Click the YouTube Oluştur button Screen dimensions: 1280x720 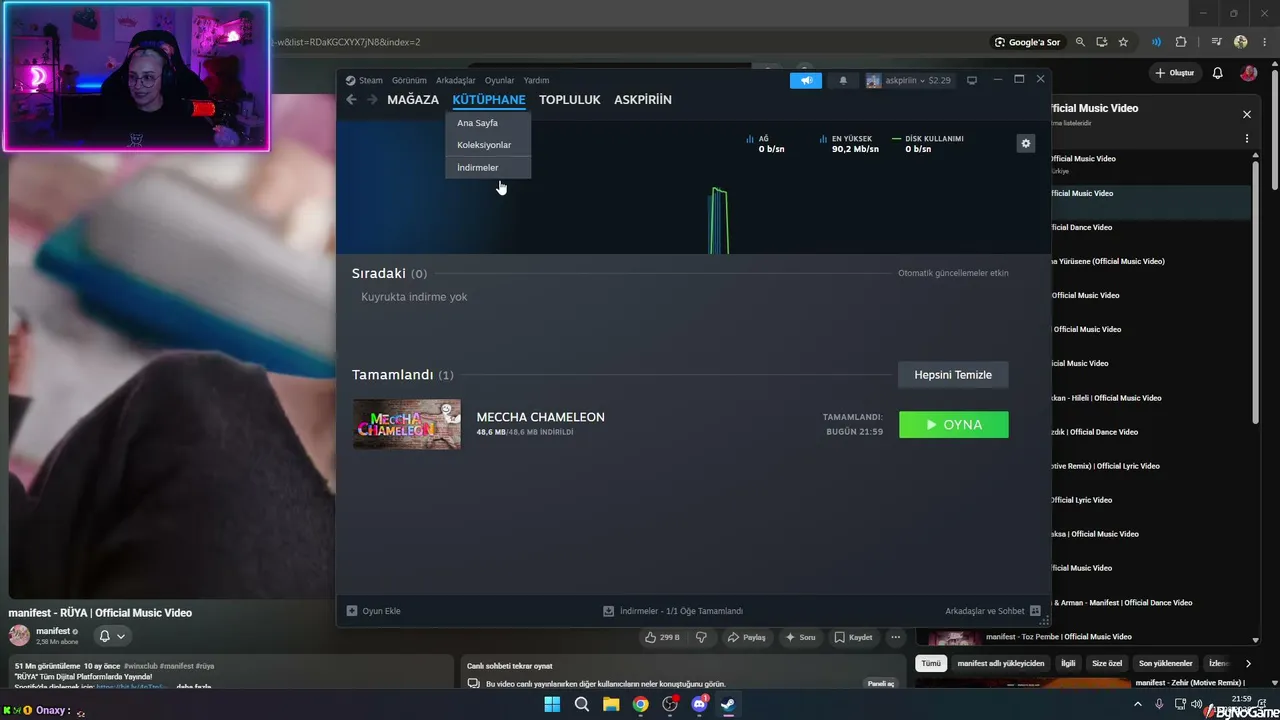pos(1175,73)
